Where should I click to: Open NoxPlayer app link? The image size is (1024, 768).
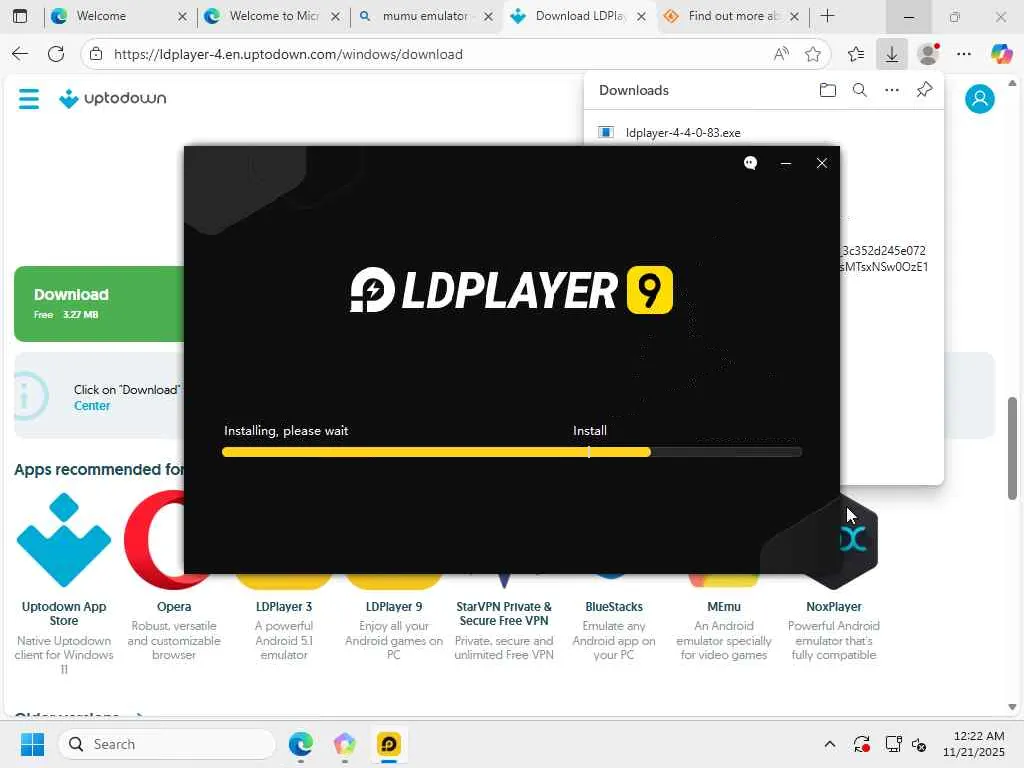click(833, 607)
